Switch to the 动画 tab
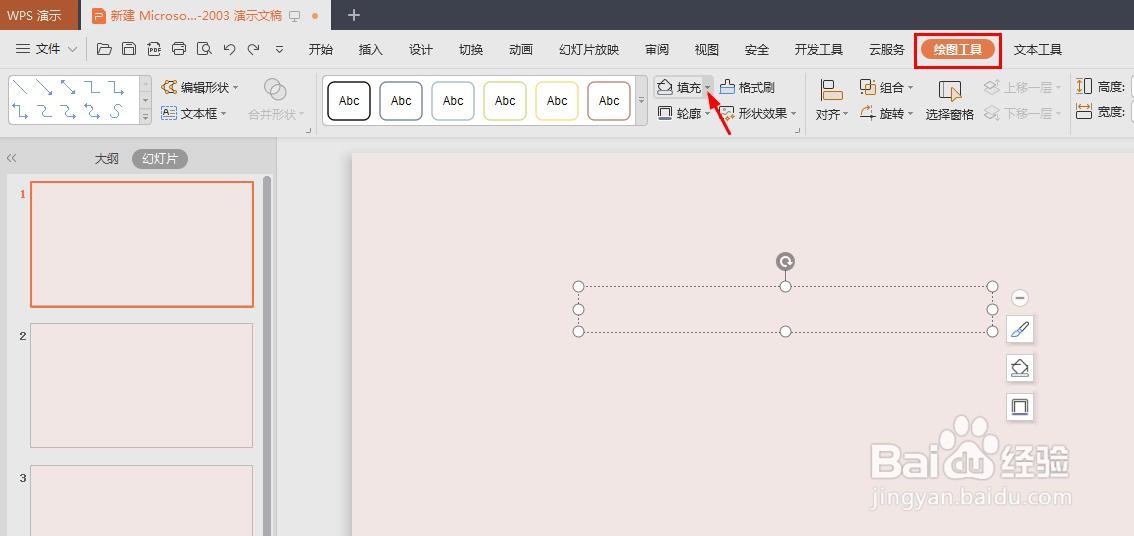The height and width of the screenshot is (536, 1134). tap(521, 49)
